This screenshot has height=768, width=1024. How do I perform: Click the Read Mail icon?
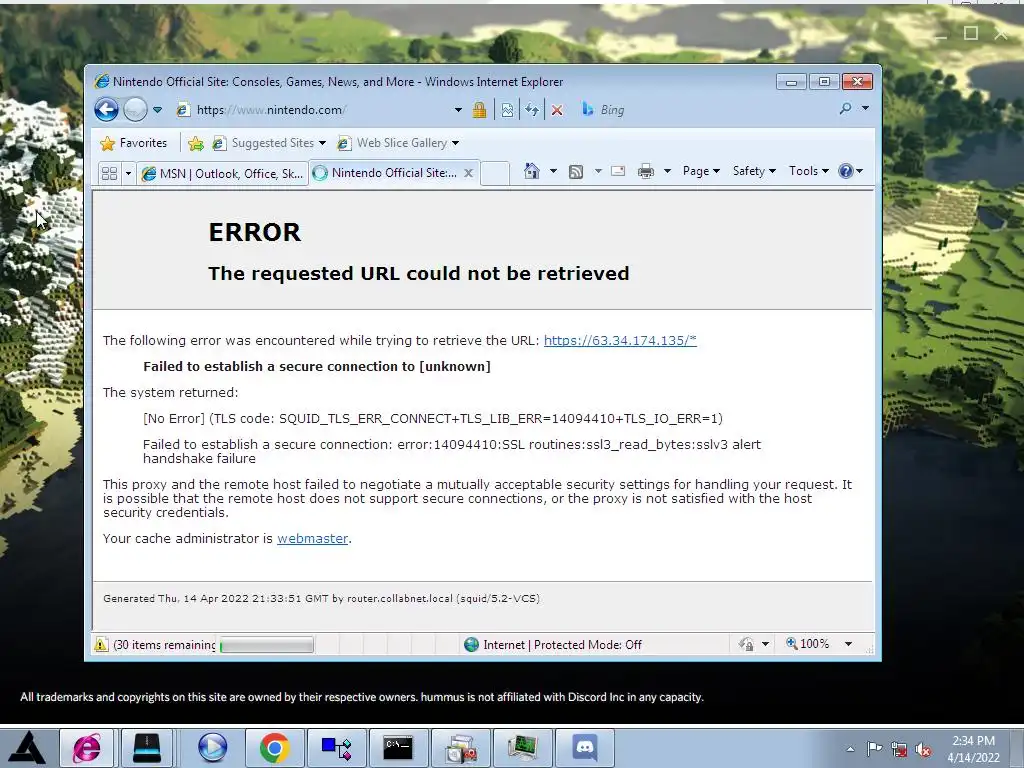618,171
